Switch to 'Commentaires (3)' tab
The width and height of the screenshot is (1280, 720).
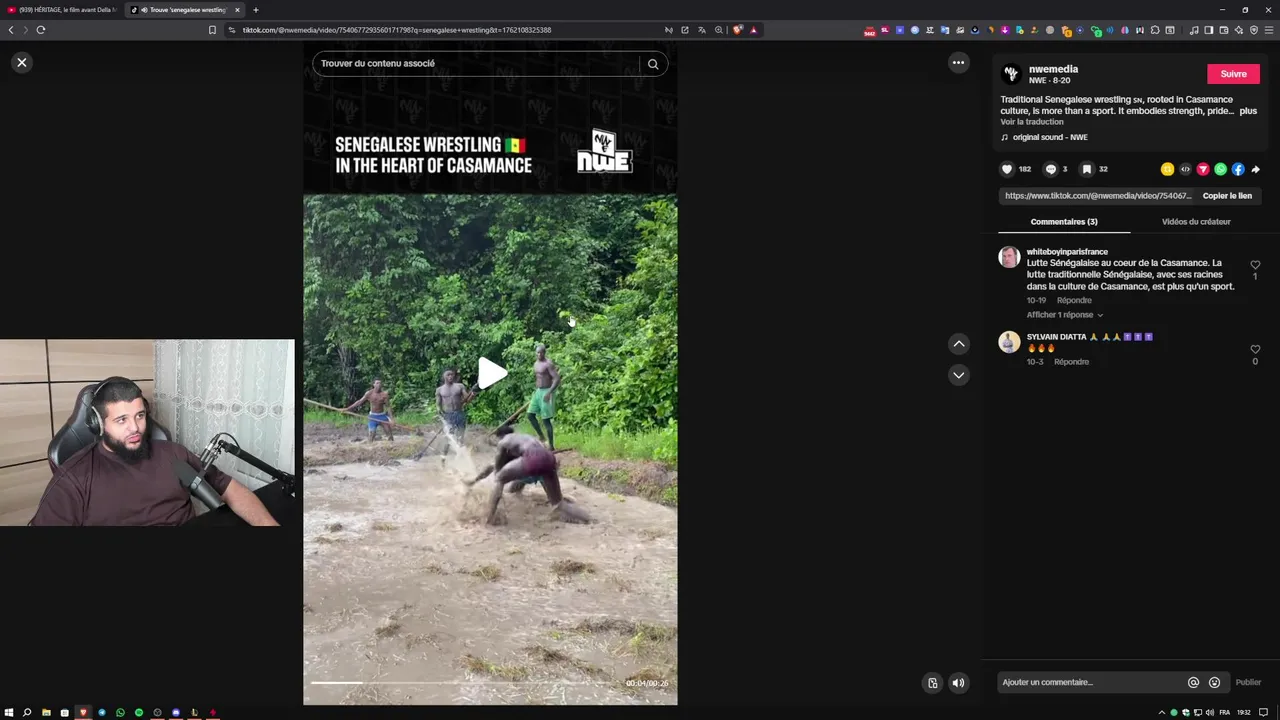1064,222
